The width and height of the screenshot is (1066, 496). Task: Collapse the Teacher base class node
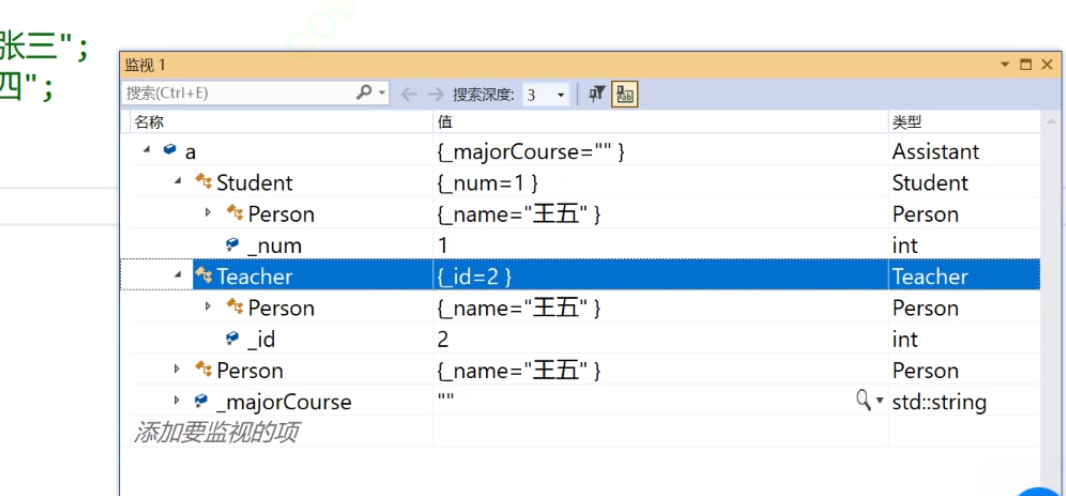coord(178,276)
